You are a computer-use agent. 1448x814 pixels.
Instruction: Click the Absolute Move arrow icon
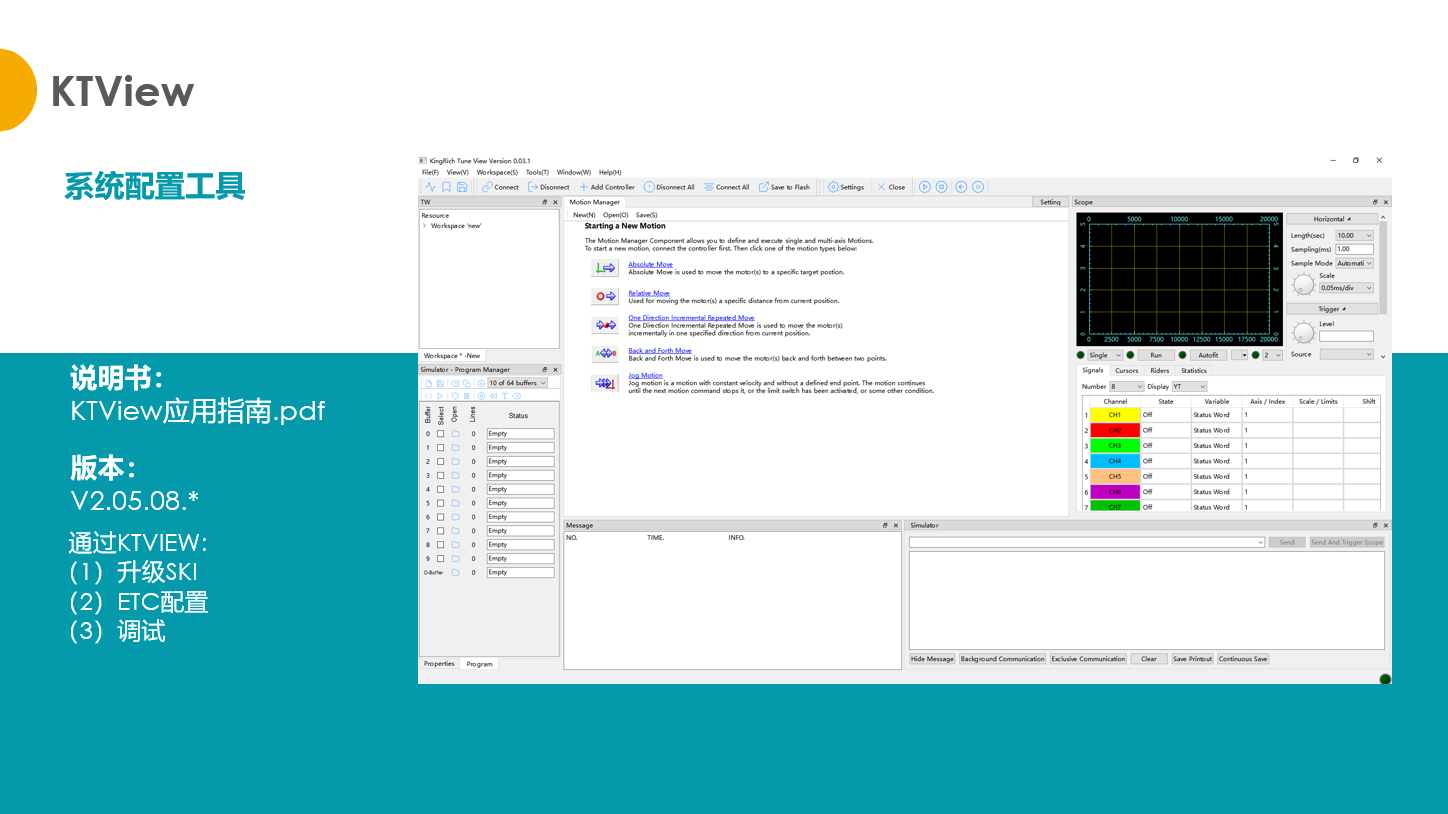coord(605,268)
